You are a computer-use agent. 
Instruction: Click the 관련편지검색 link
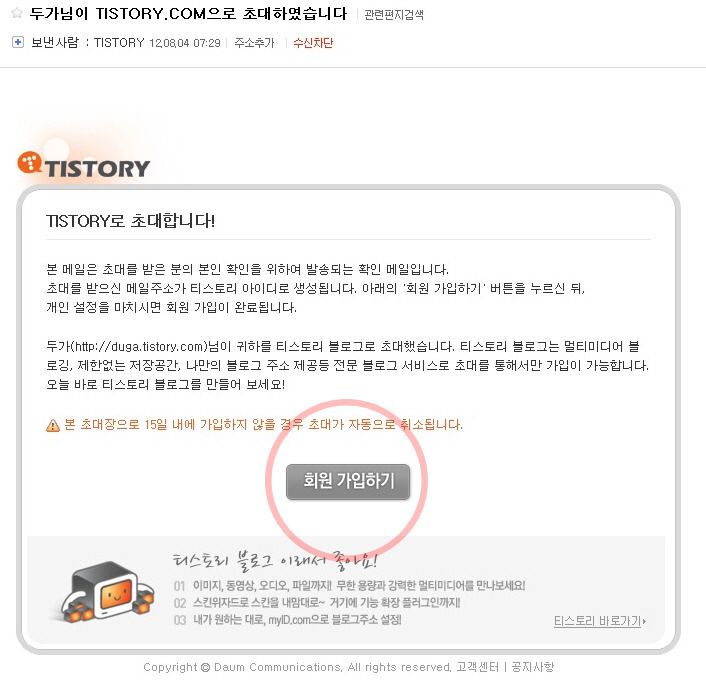pyautogui.click(x=394, y=15)
